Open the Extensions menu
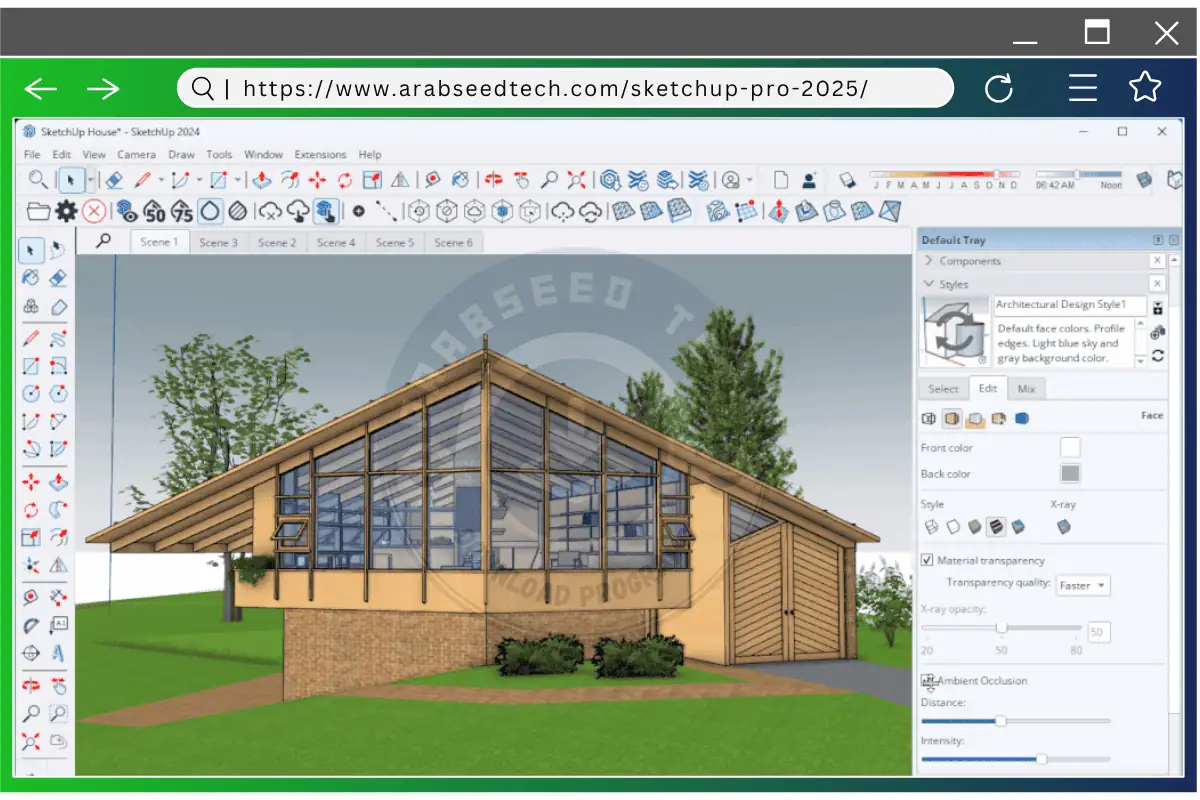Screen dimensions: 1200x800 click(x=320, y=155)
